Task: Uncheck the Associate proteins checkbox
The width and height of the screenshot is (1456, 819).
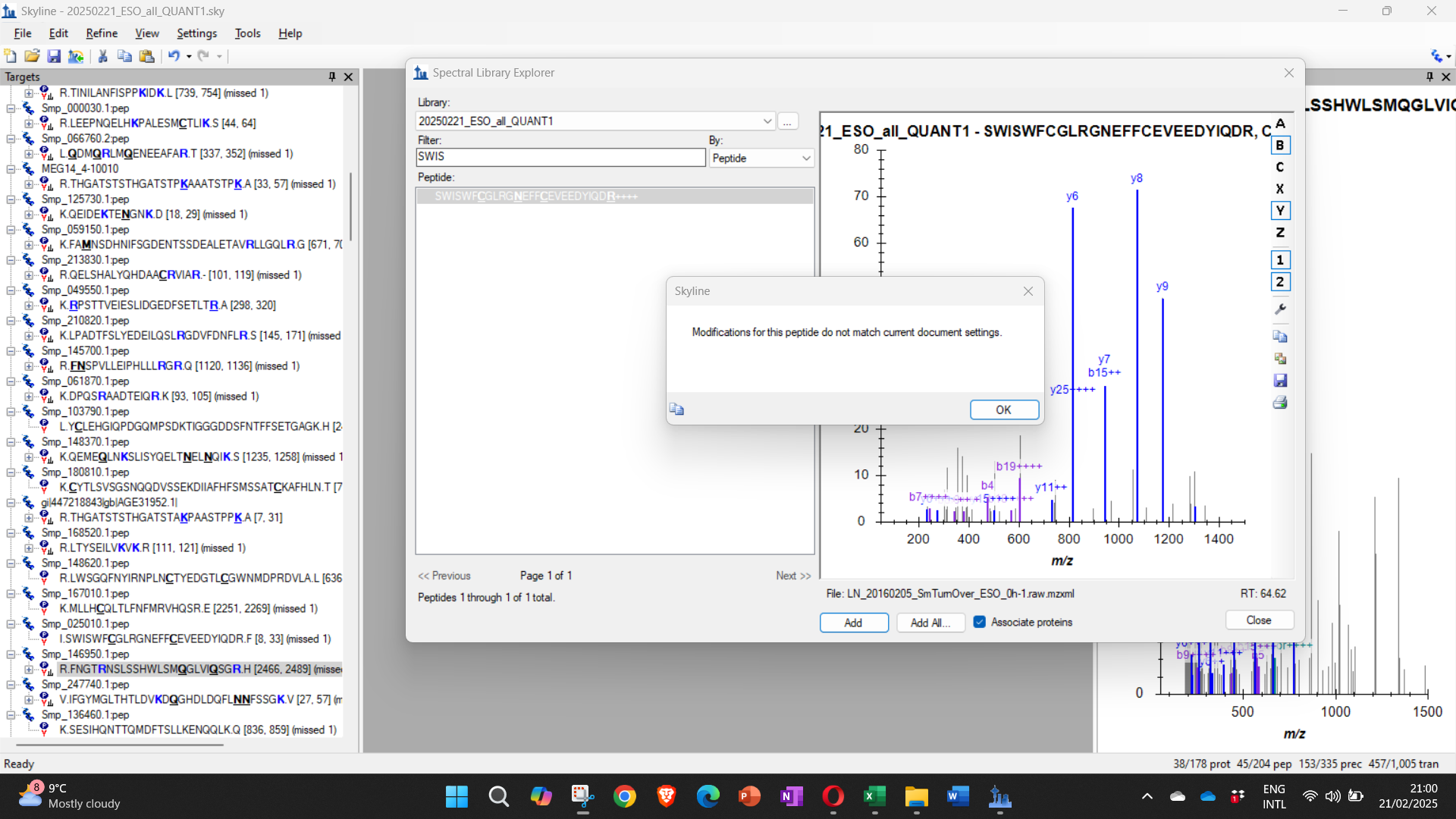Action: pyautogui.click(x=980, y=622)
